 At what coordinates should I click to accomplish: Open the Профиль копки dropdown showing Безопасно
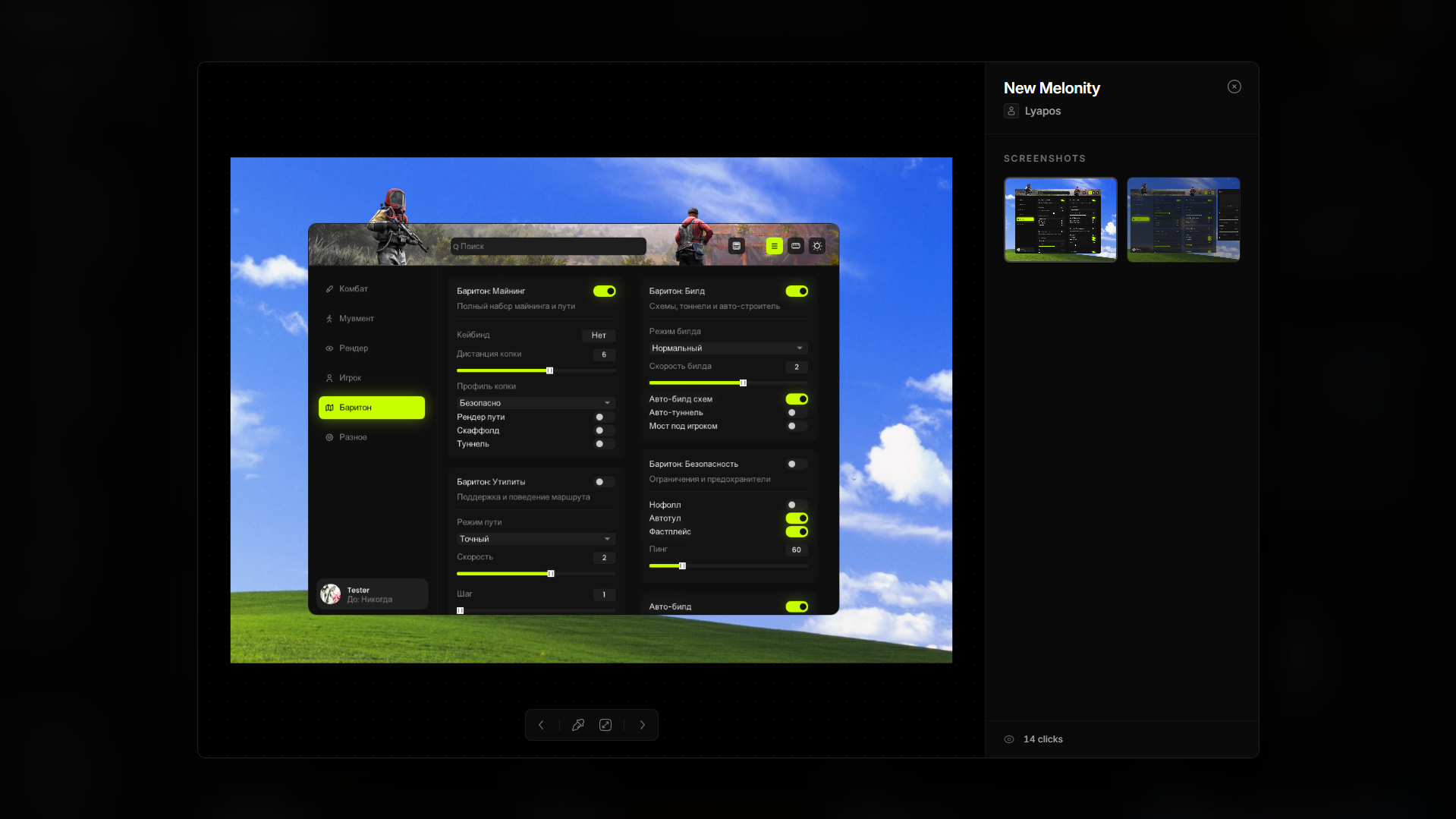point(534,402)
